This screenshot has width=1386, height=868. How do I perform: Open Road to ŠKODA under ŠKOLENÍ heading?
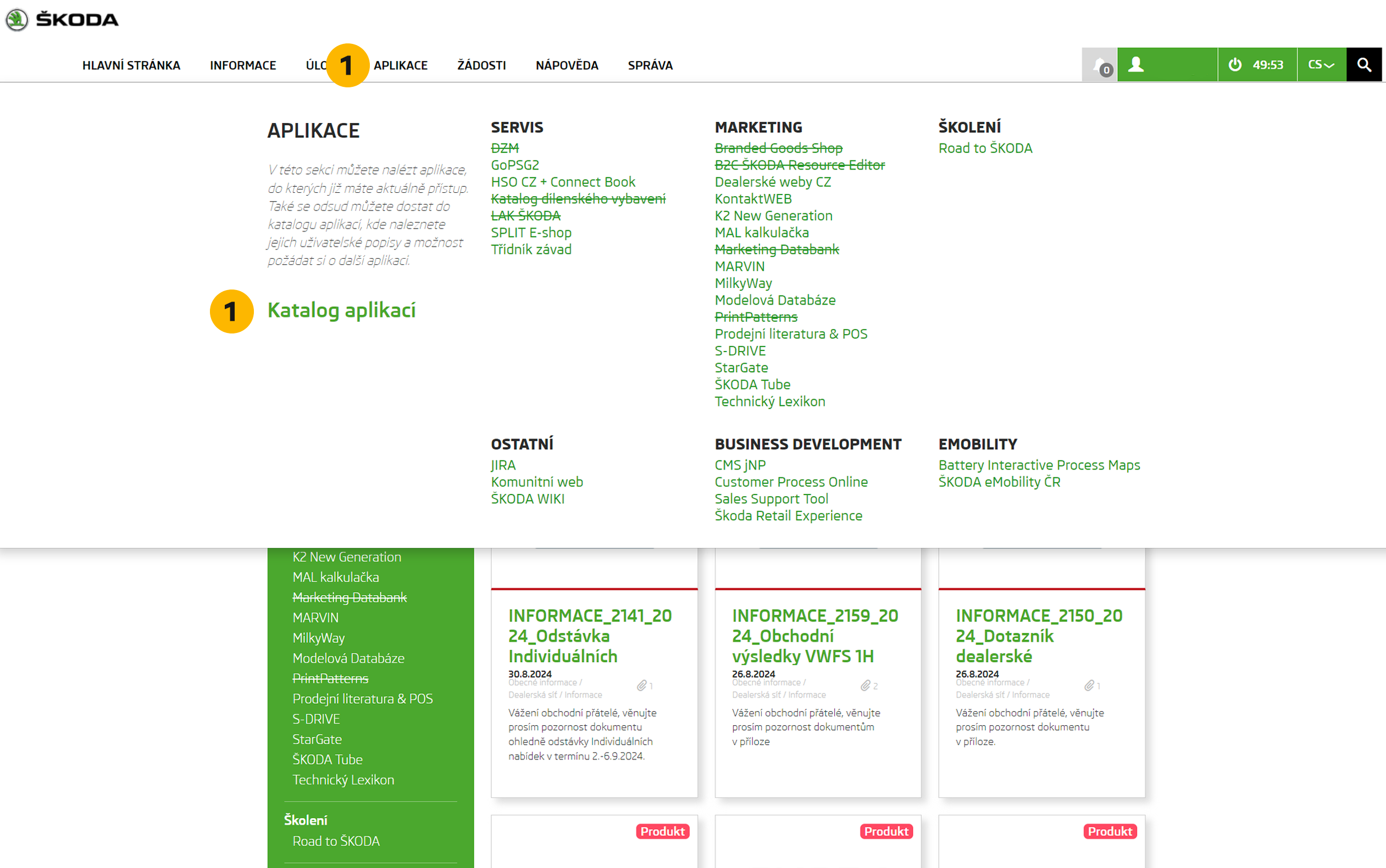click(x=985, y=148)
